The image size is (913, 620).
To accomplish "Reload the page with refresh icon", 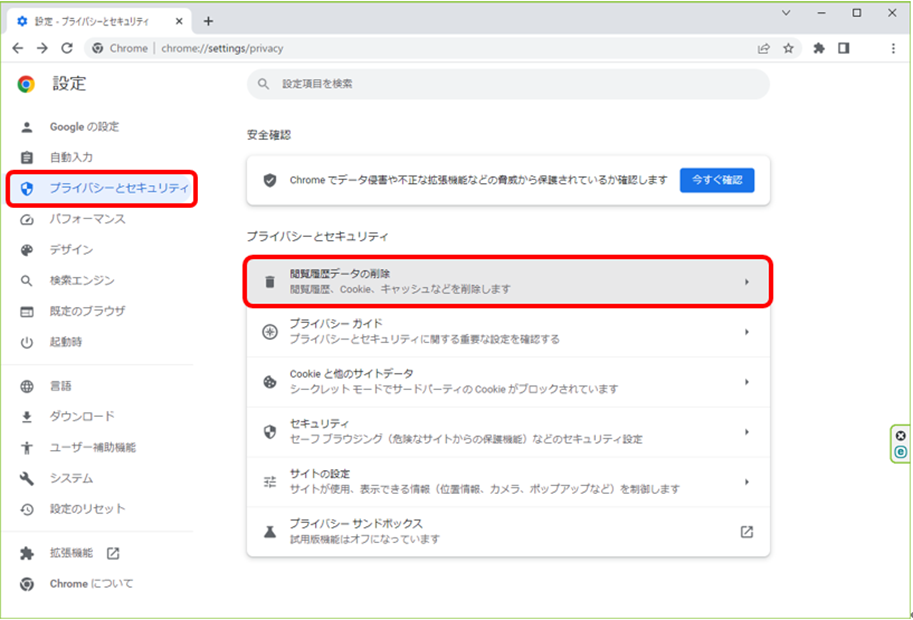I will coord(67,48).
